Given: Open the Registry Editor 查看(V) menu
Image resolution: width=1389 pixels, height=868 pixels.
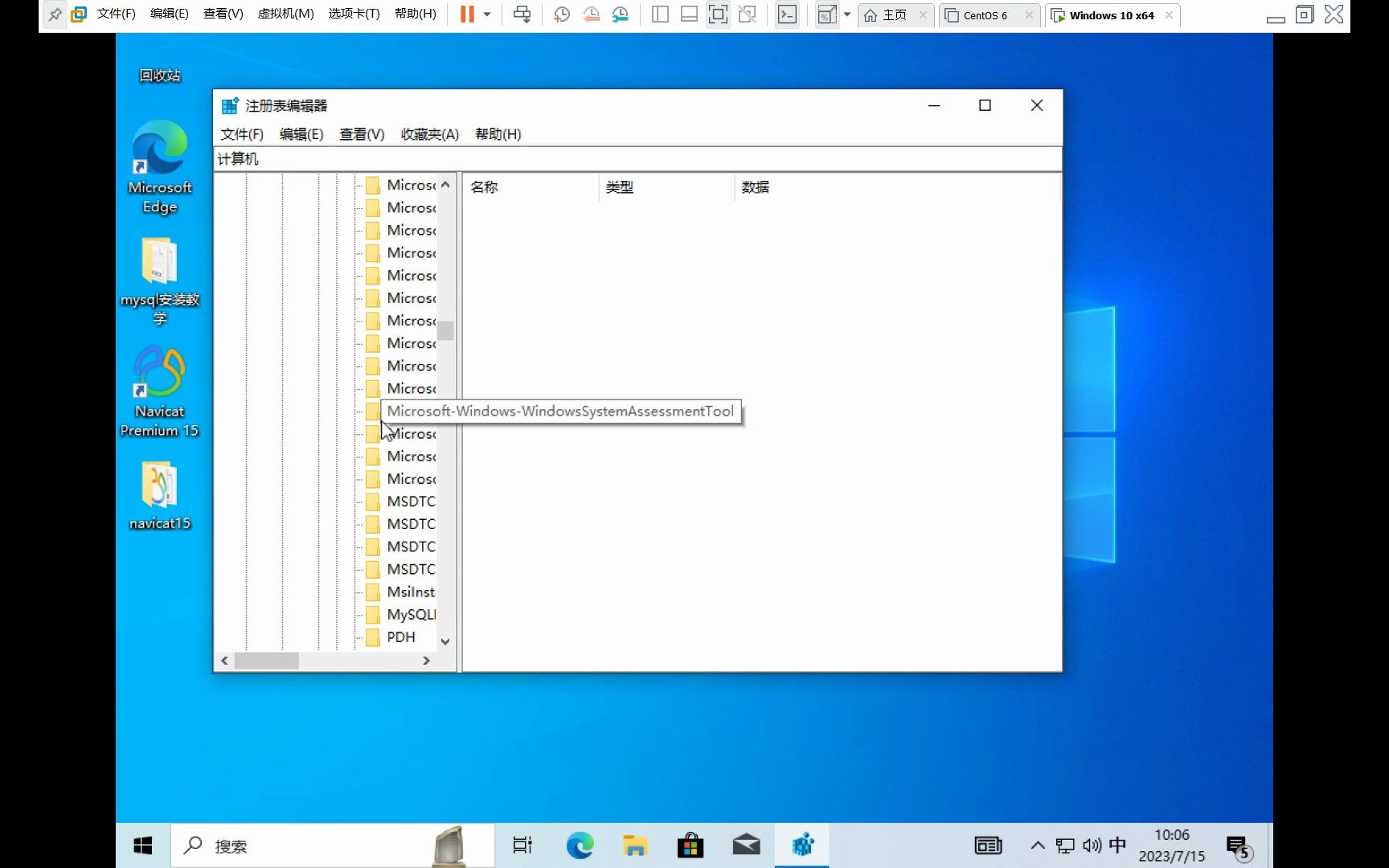Looking at the screenshot, I should (362, 134).
